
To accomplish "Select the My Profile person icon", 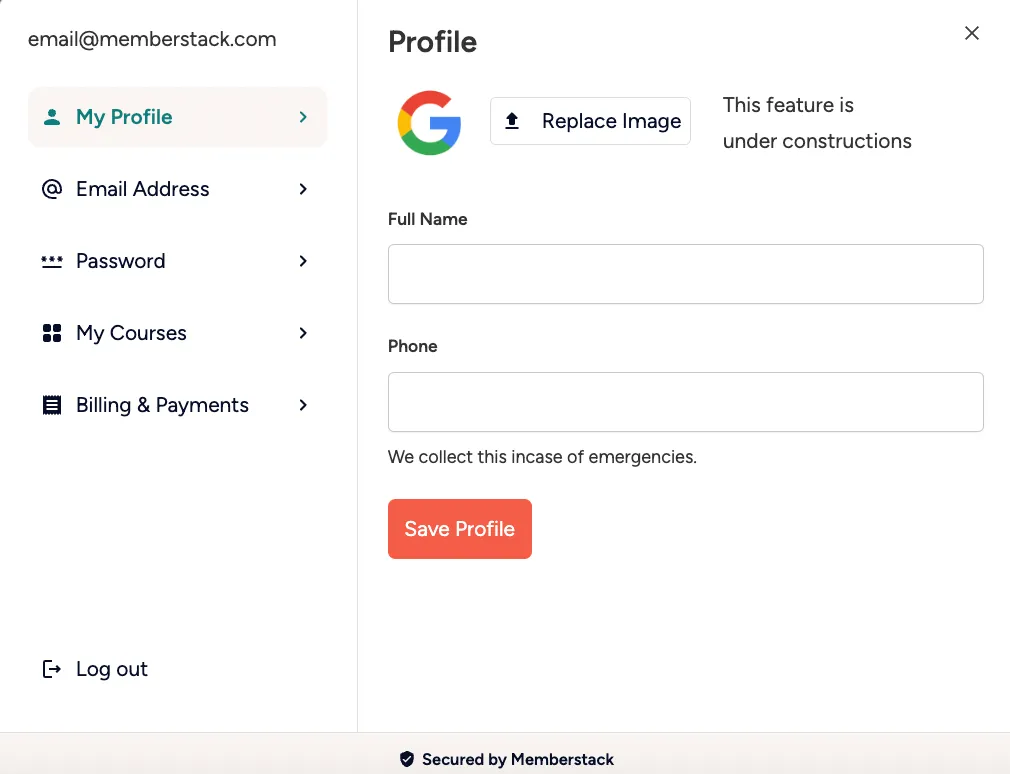I will click(51, 115).
